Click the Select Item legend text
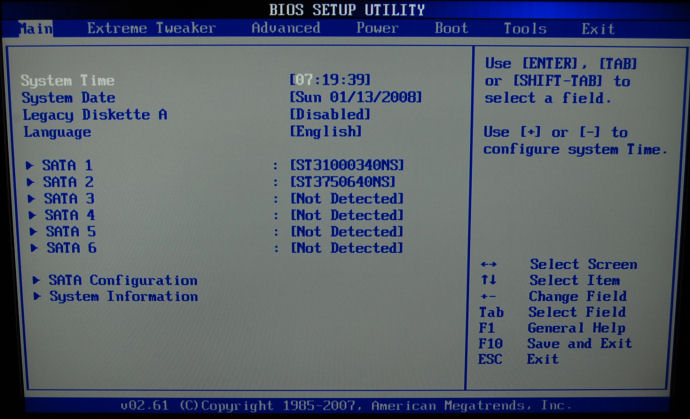This screenshot has width=690, height=419. coord(575,280)
